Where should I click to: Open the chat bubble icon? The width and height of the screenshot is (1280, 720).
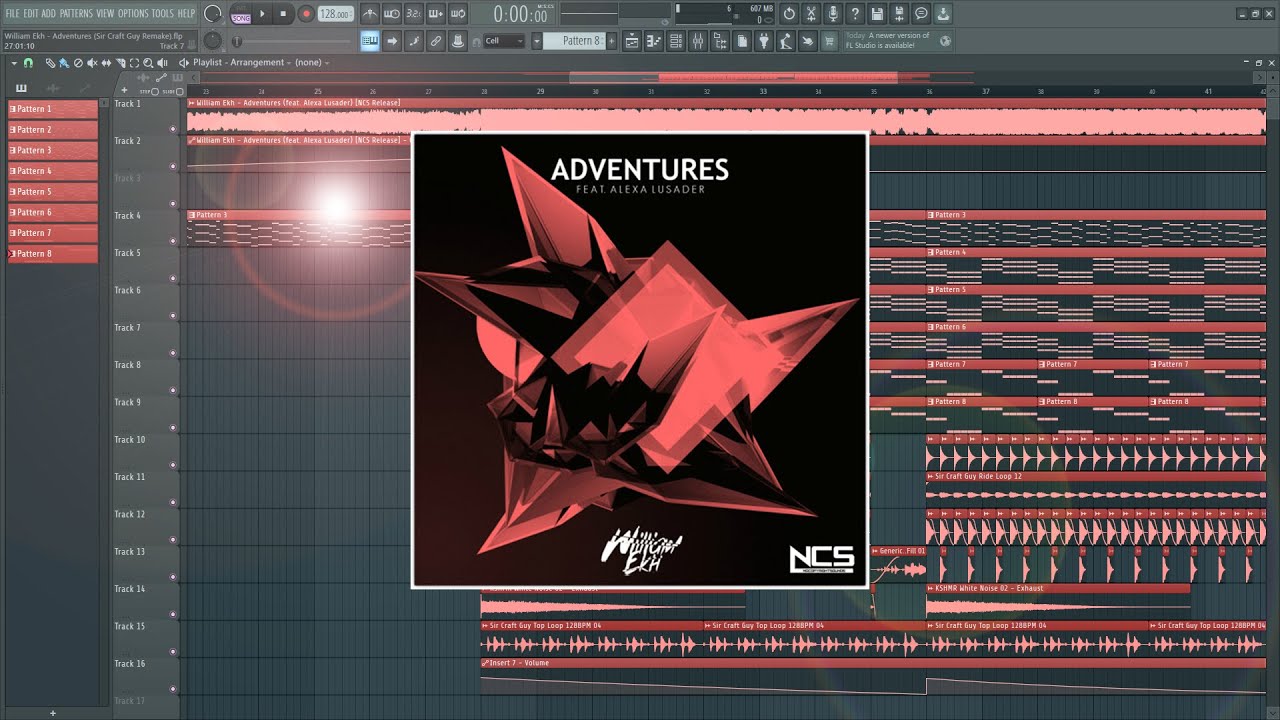click(x=921, y=13)
